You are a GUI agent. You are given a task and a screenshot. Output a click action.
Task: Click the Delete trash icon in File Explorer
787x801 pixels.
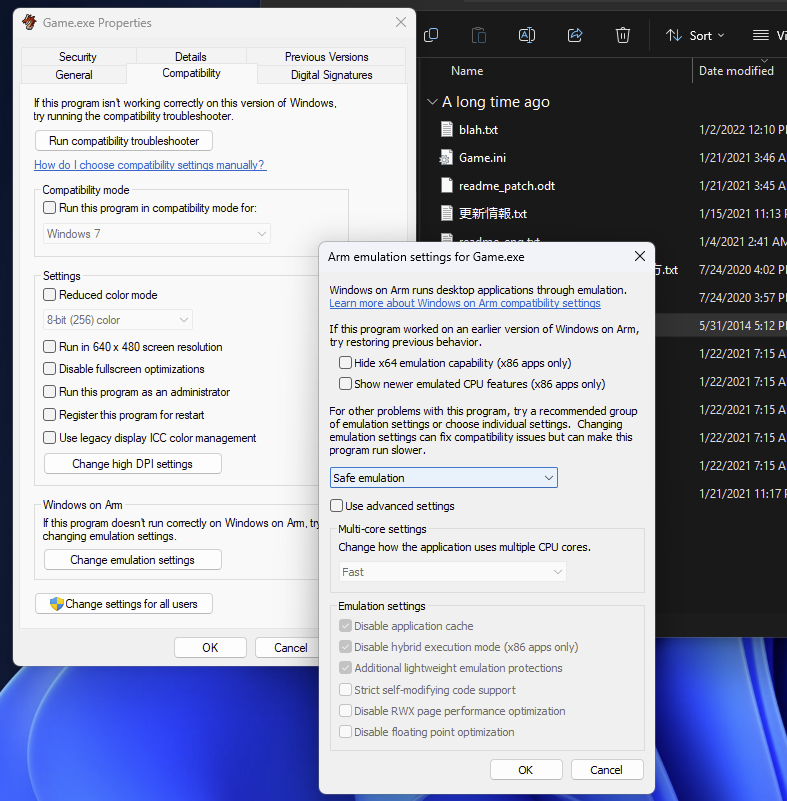[623, 35]
